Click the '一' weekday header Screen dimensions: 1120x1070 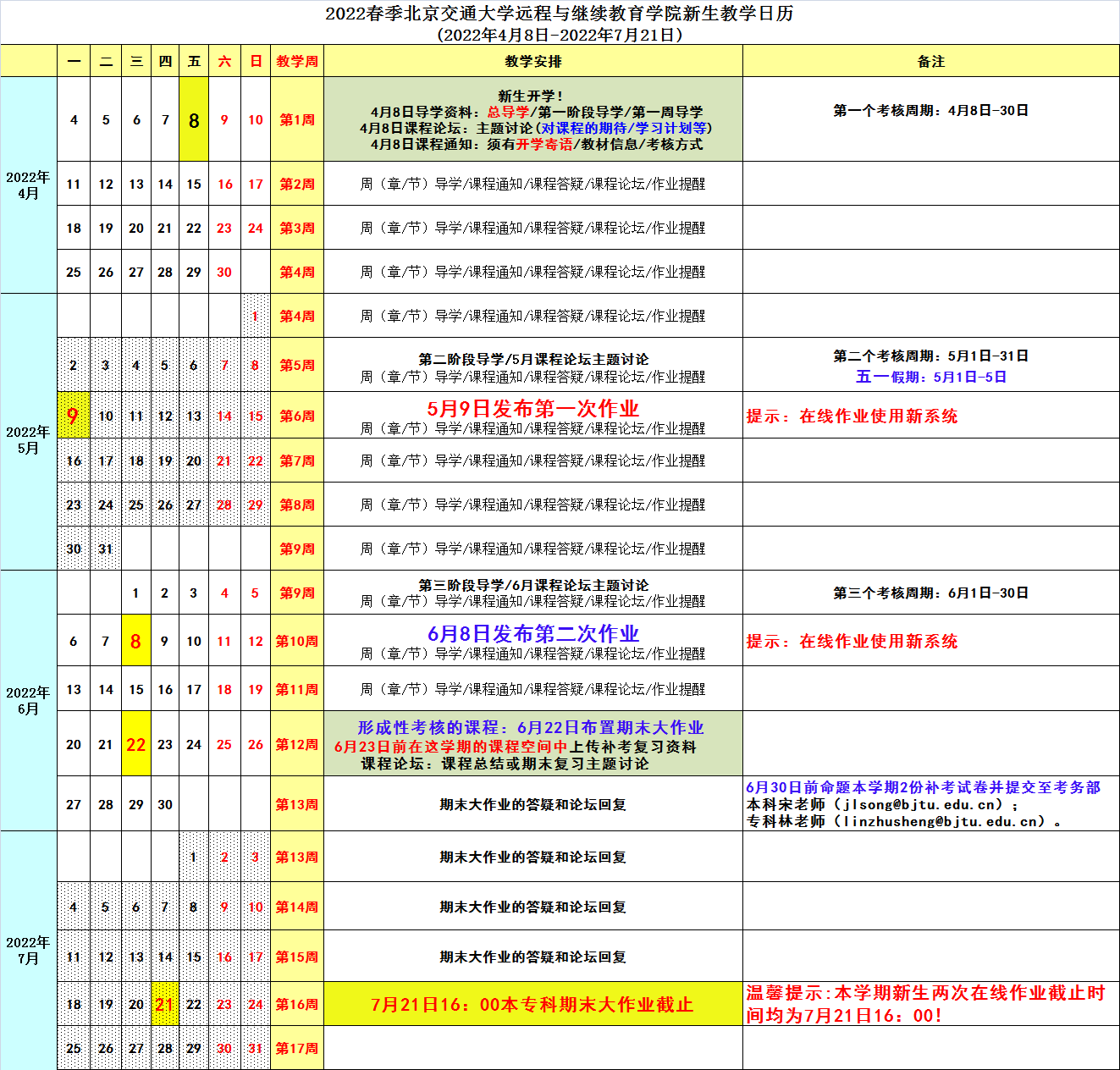[x=74, y=61]
